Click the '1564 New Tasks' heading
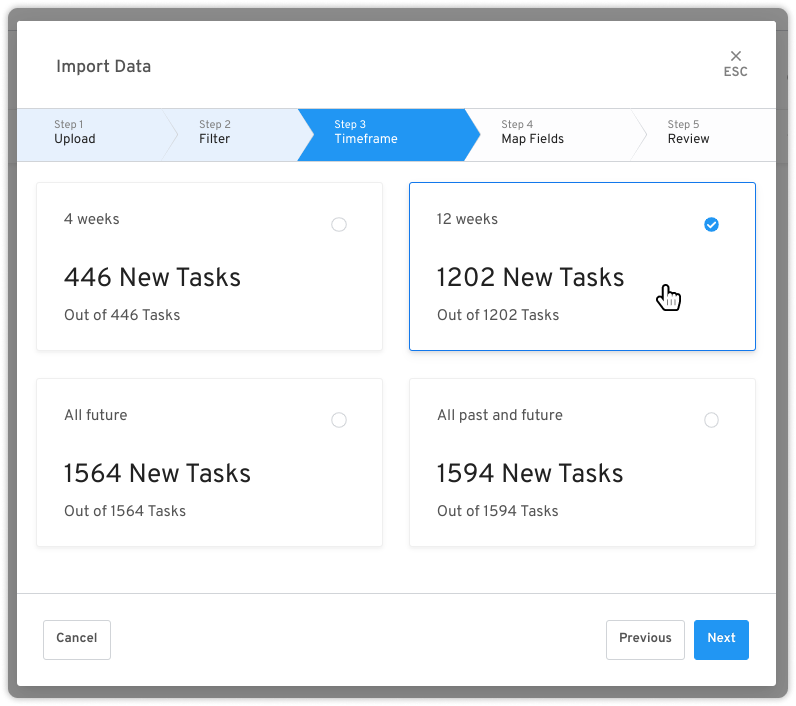Viewport: 796px width, 706px height. [157, 474]
